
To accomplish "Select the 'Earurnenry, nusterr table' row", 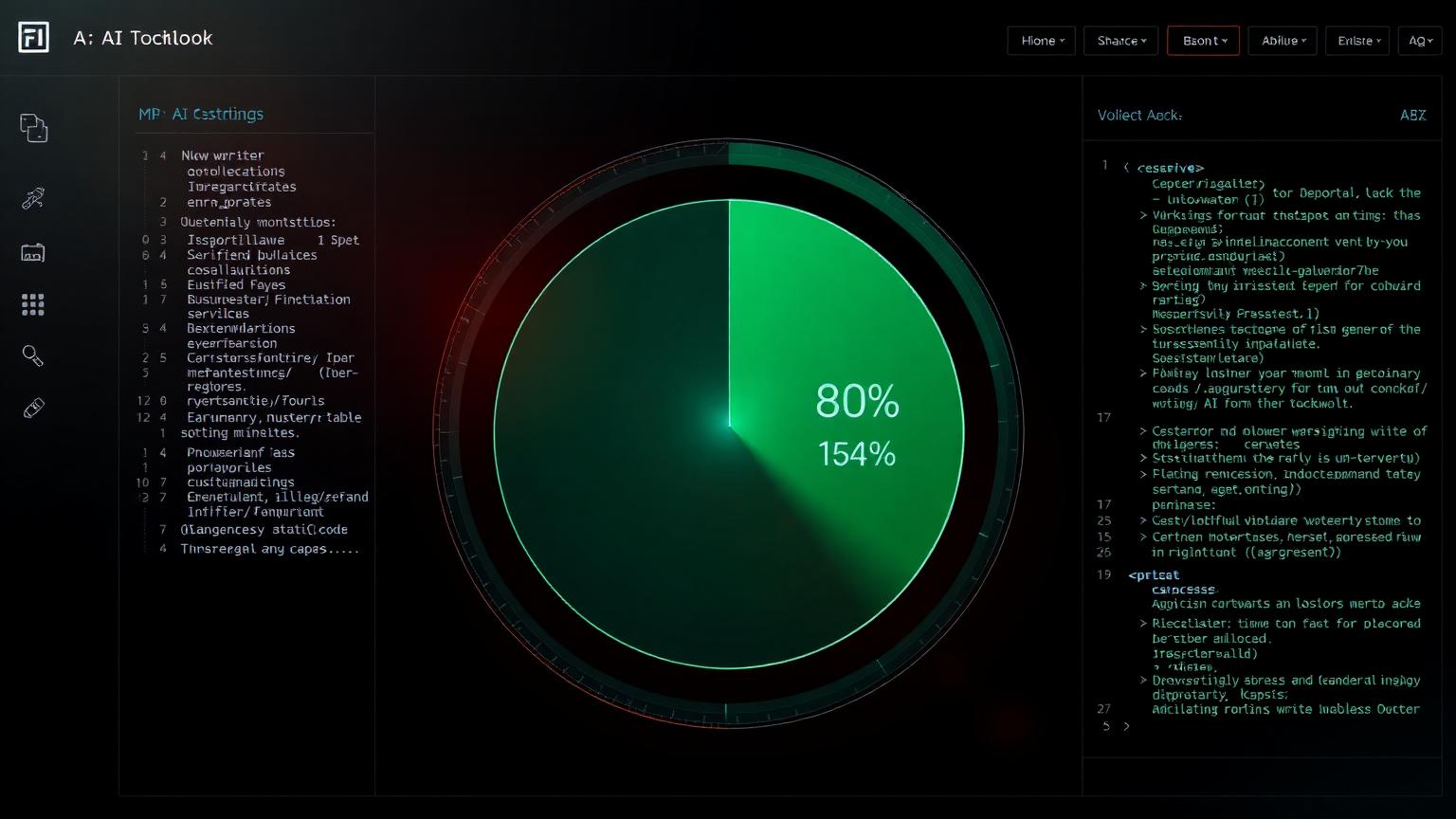I will click(274, 417).
